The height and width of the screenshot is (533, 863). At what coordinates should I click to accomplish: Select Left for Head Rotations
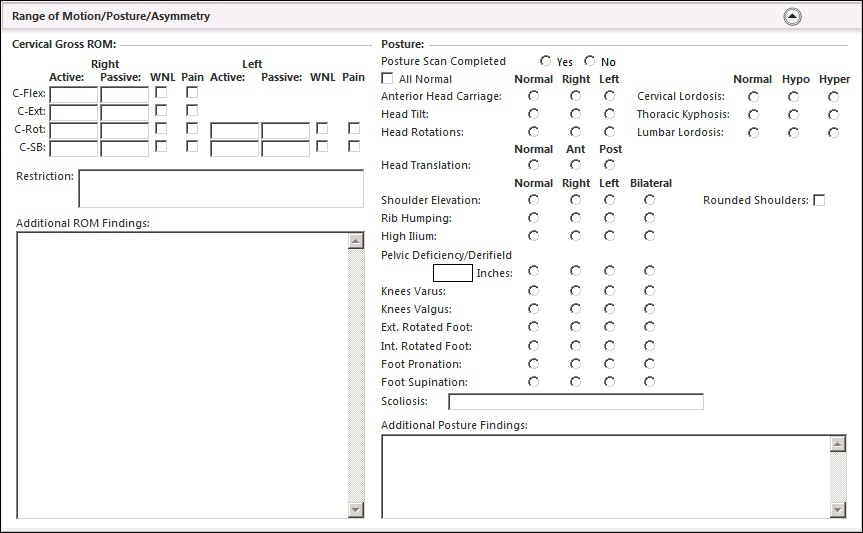coord(609,132)
